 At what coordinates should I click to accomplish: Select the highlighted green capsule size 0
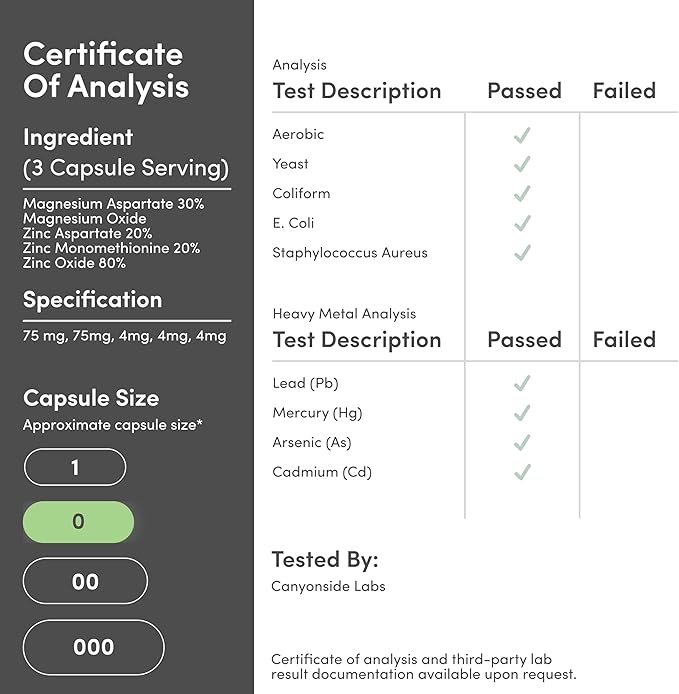click(x=78, y=522)
